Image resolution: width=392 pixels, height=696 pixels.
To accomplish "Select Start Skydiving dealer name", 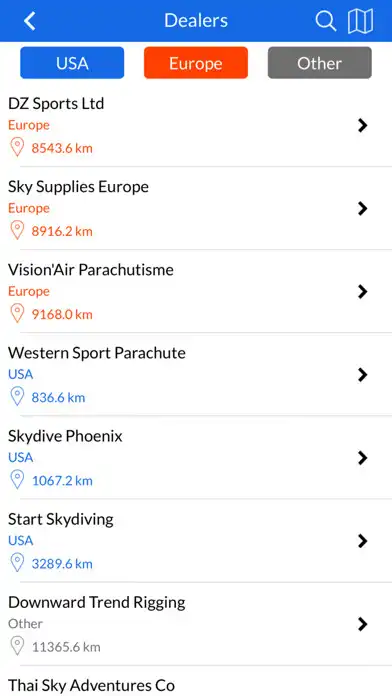I will coord(61,519).
